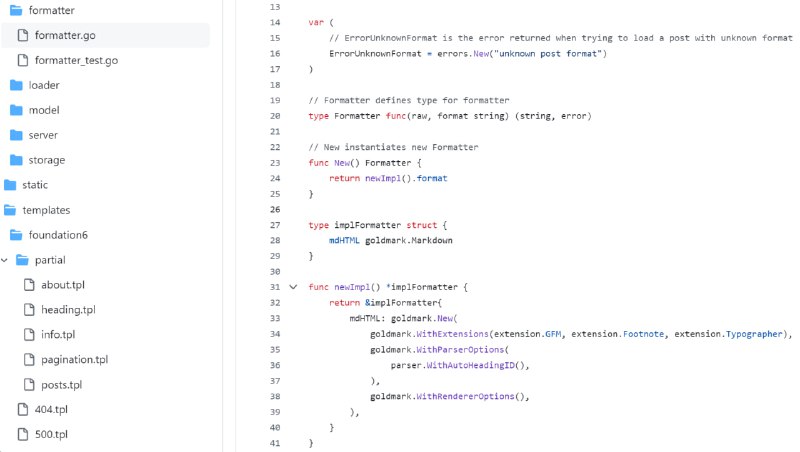Click the about.tpl file icon
The width and height of the screenshot is (800, 452).
(29, 285)
